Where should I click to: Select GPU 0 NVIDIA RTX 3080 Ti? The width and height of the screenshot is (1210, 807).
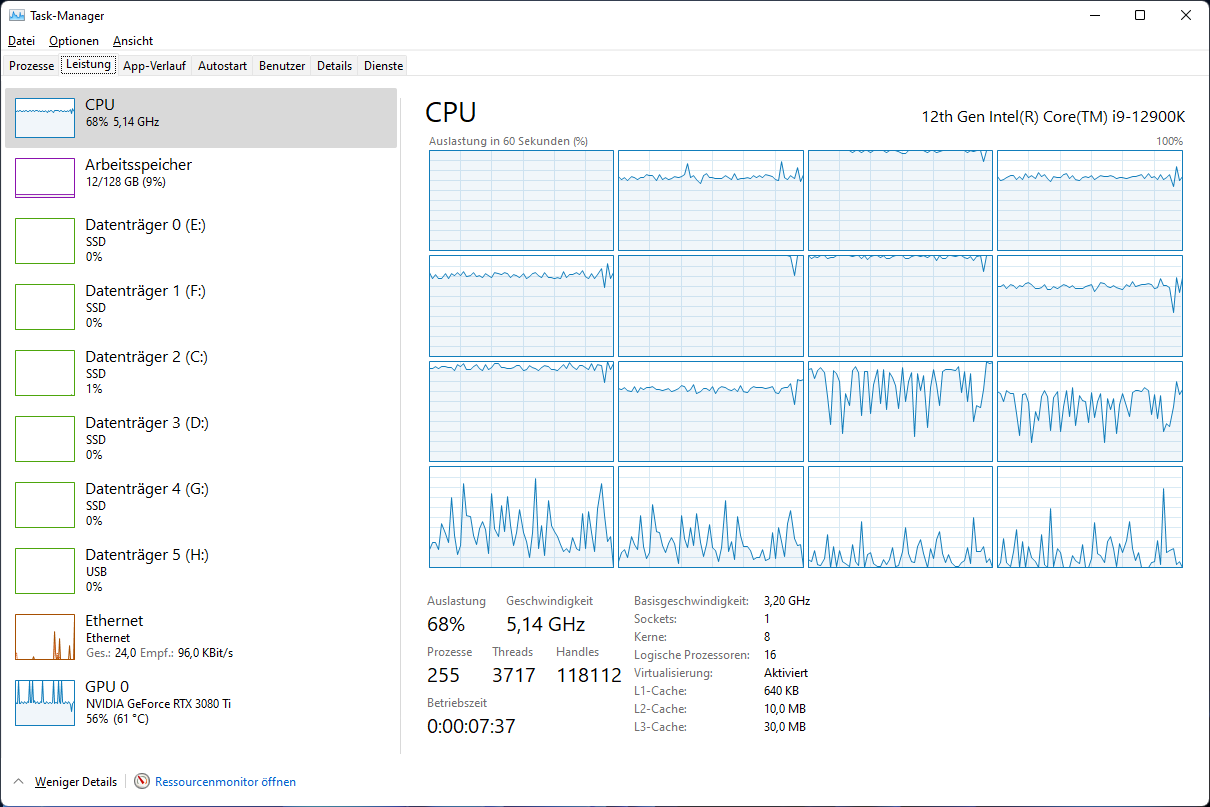(x=150, y=702)
